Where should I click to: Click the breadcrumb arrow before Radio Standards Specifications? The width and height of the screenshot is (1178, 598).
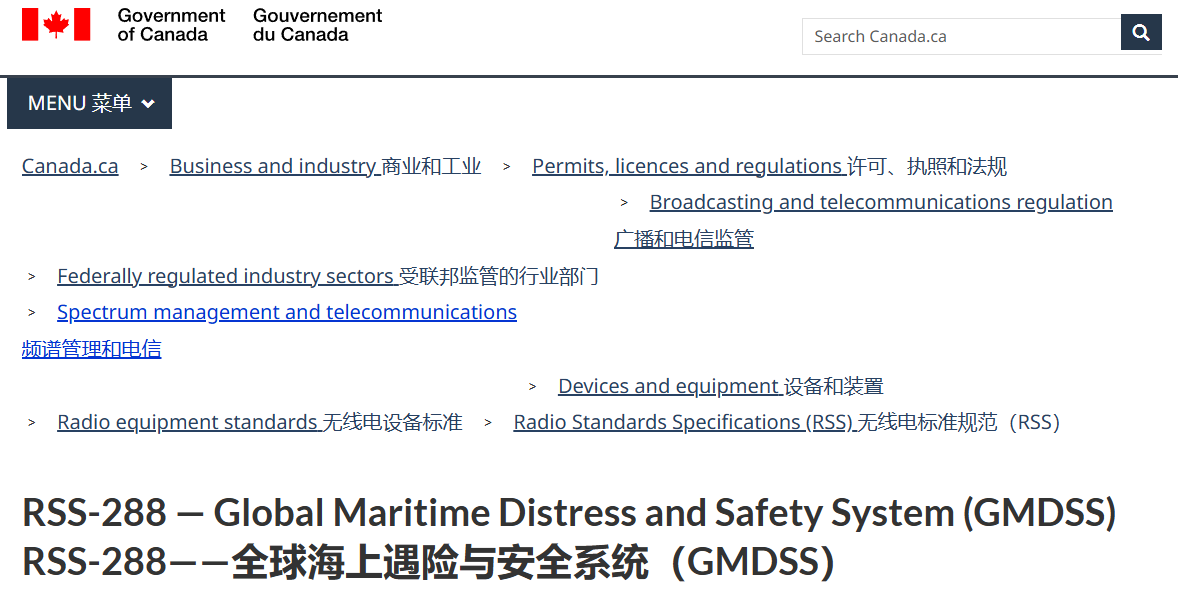point(488,423)
